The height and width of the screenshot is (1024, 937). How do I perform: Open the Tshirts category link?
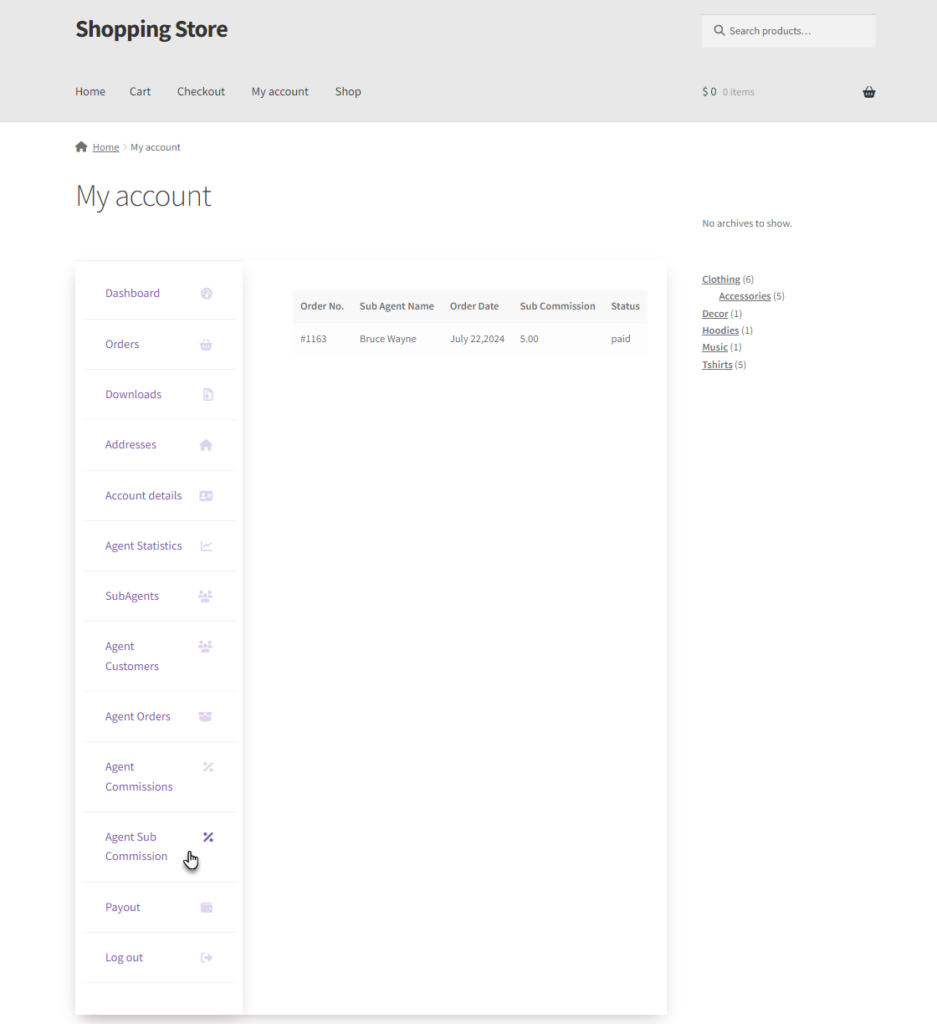point(717,364)
